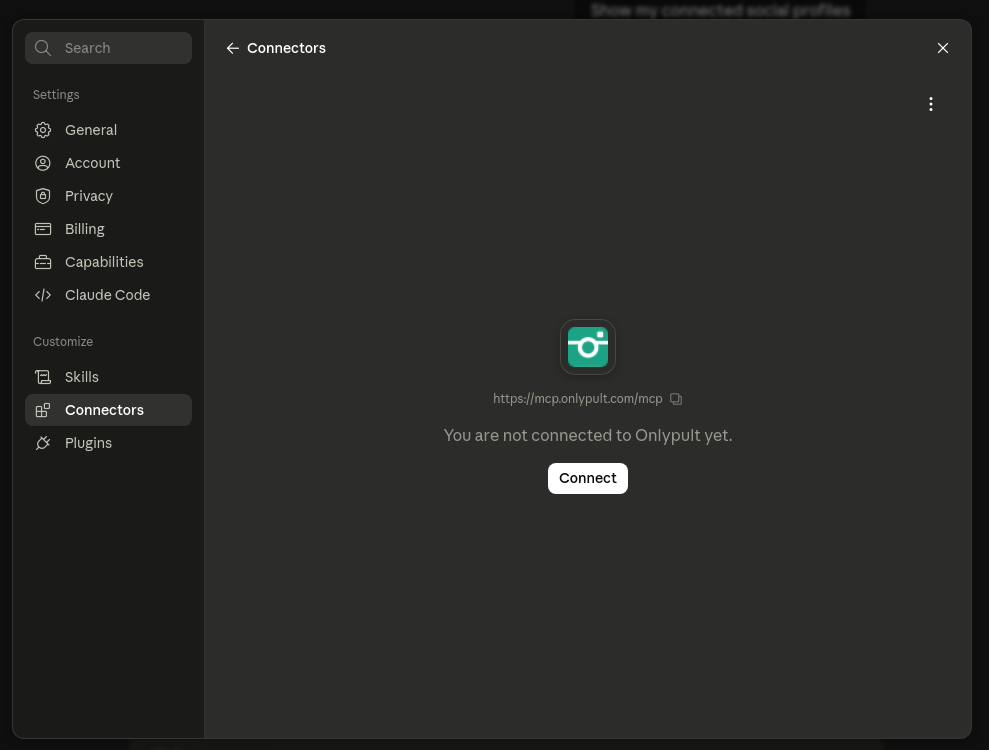Open Claude Code settings
Screen dimensions: 989x750
click(x=108, y=295)
